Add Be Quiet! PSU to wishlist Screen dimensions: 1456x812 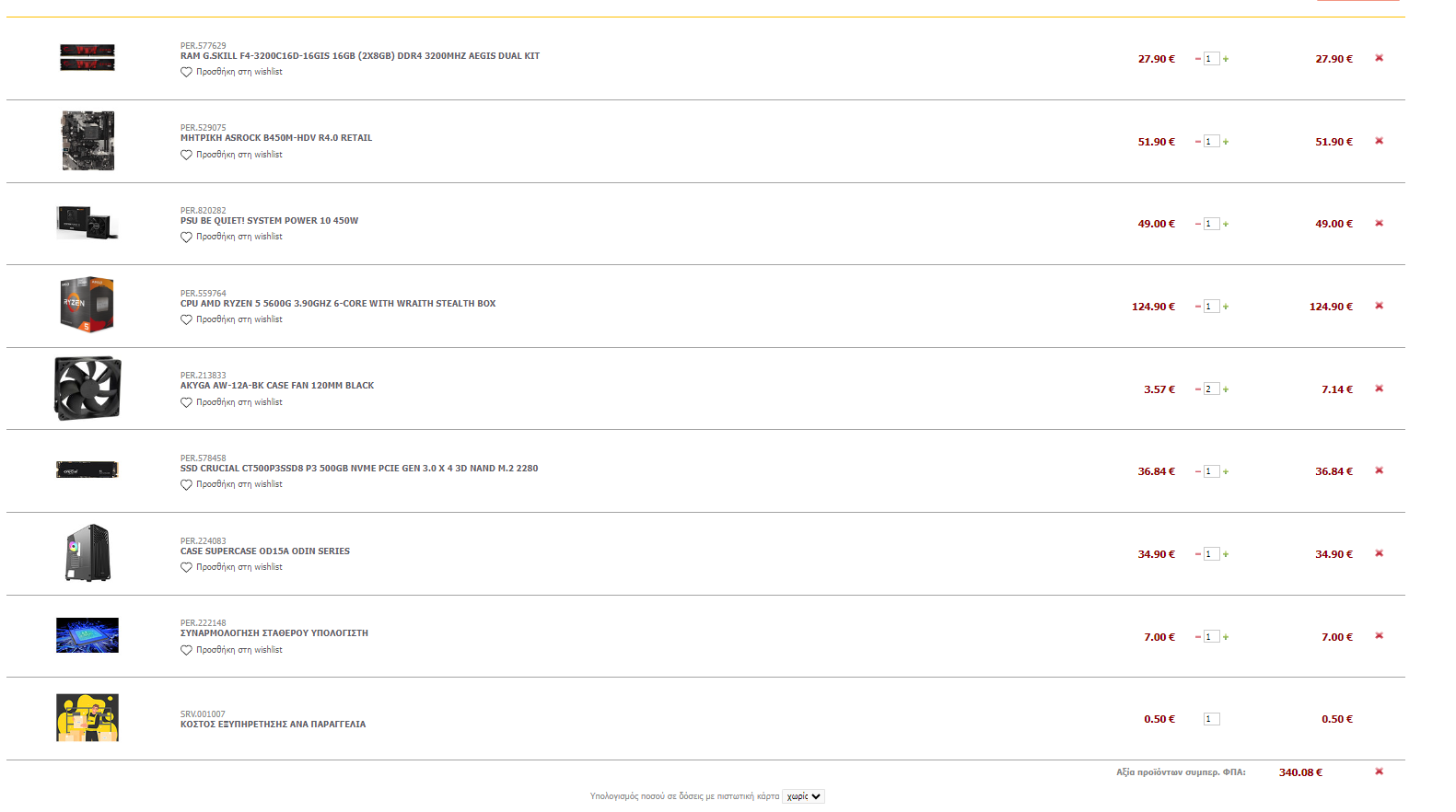click(231, 237)
